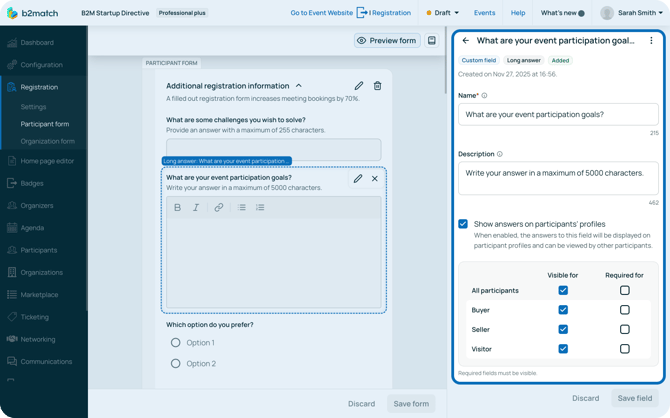Insert a link in the text editor
Image resolution: width=670 pixels, height=418 pixels.
click(x=219, y=208)
